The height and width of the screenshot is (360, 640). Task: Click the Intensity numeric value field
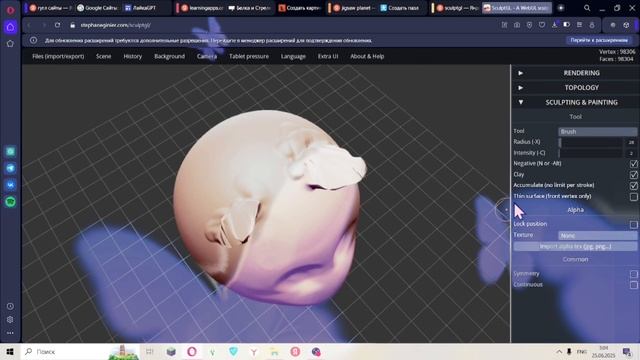pyautogui.click(x=631, y=153)
